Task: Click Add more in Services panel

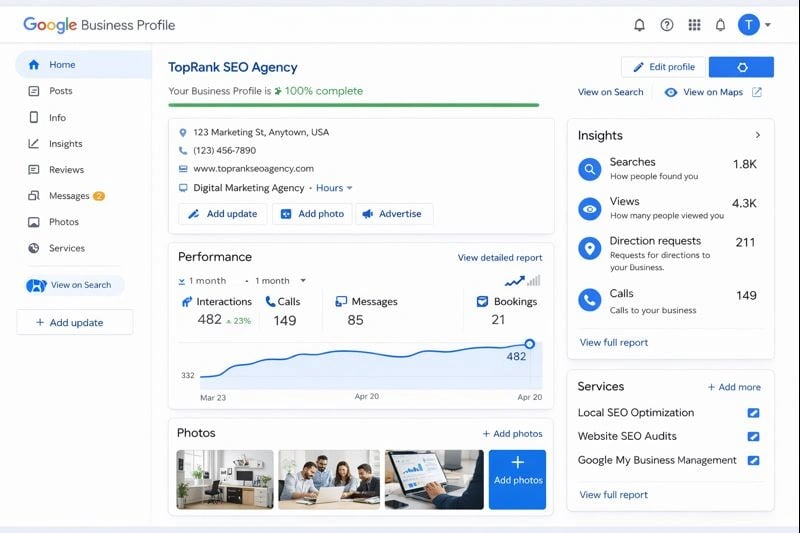Action: click(734, 387)
